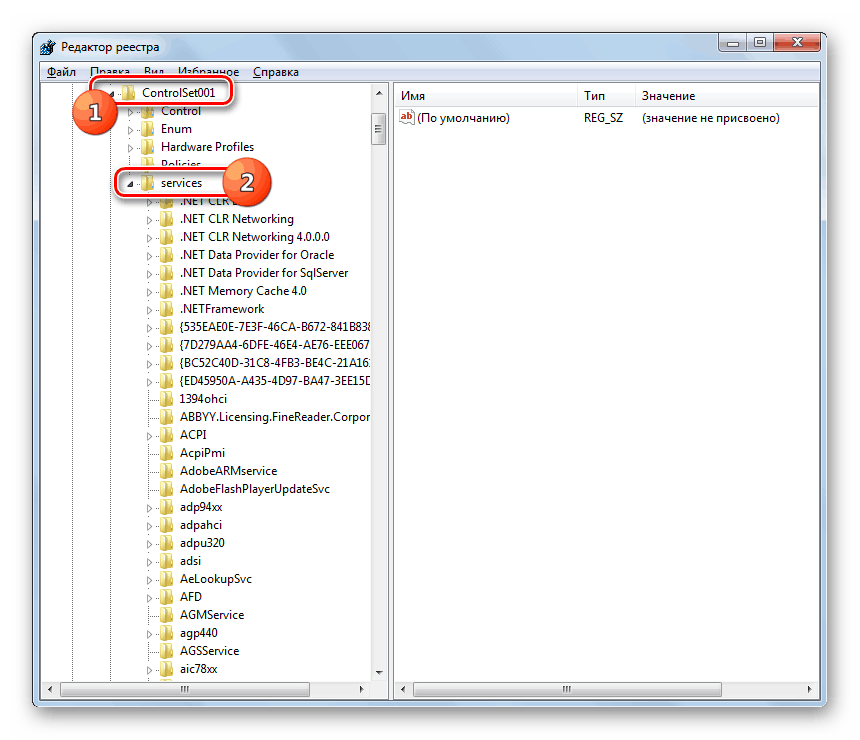Image resolution: width=860 pixels, height=740 pixels.
Task: Open the Вид menu
Action: pyautogui.click(x=153, y=71)
